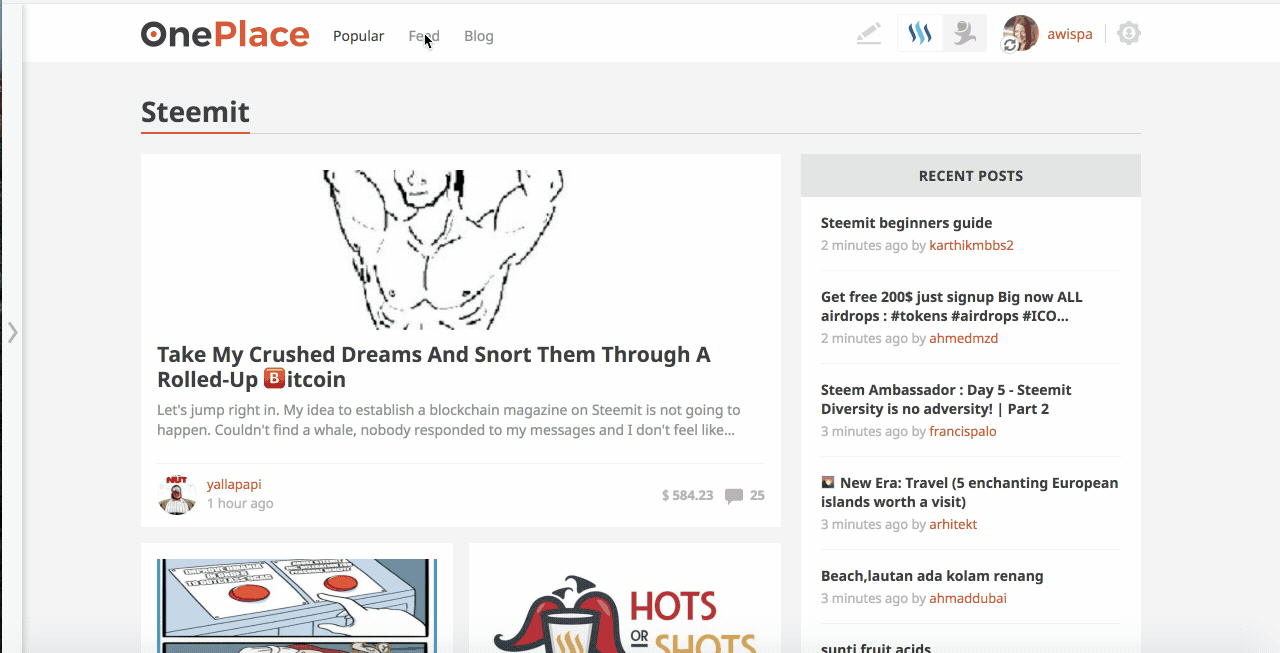Click the awispa profile avatar
This screenshot has height=653, width=1280.
pyautogui.click(x=1020, y=34)
